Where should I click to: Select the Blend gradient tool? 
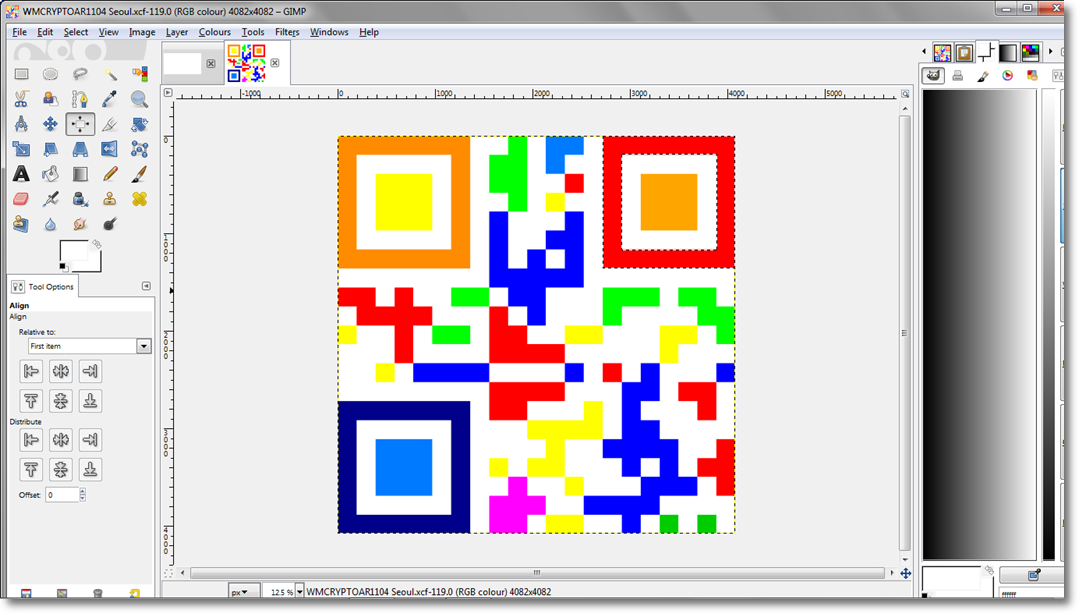[x=80, y=174]
